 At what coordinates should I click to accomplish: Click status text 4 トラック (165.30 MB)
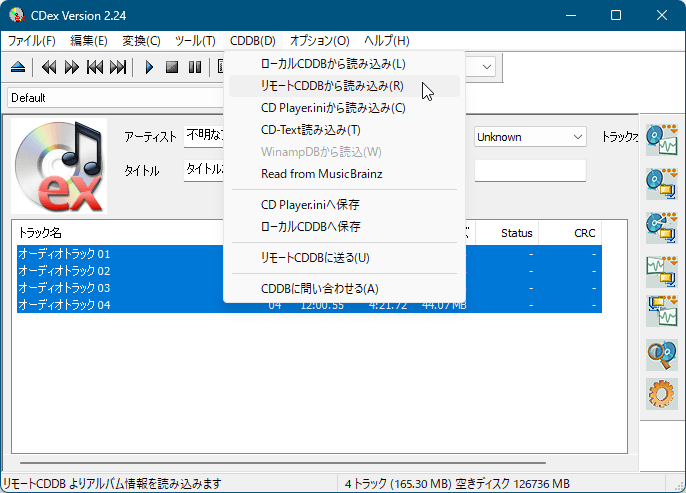pos(398,484)
